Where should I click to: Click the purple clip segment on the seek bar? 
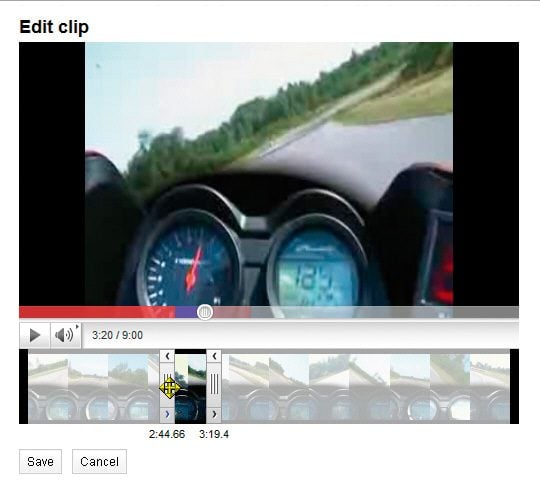pyautogui.click(x=186, y=312)
